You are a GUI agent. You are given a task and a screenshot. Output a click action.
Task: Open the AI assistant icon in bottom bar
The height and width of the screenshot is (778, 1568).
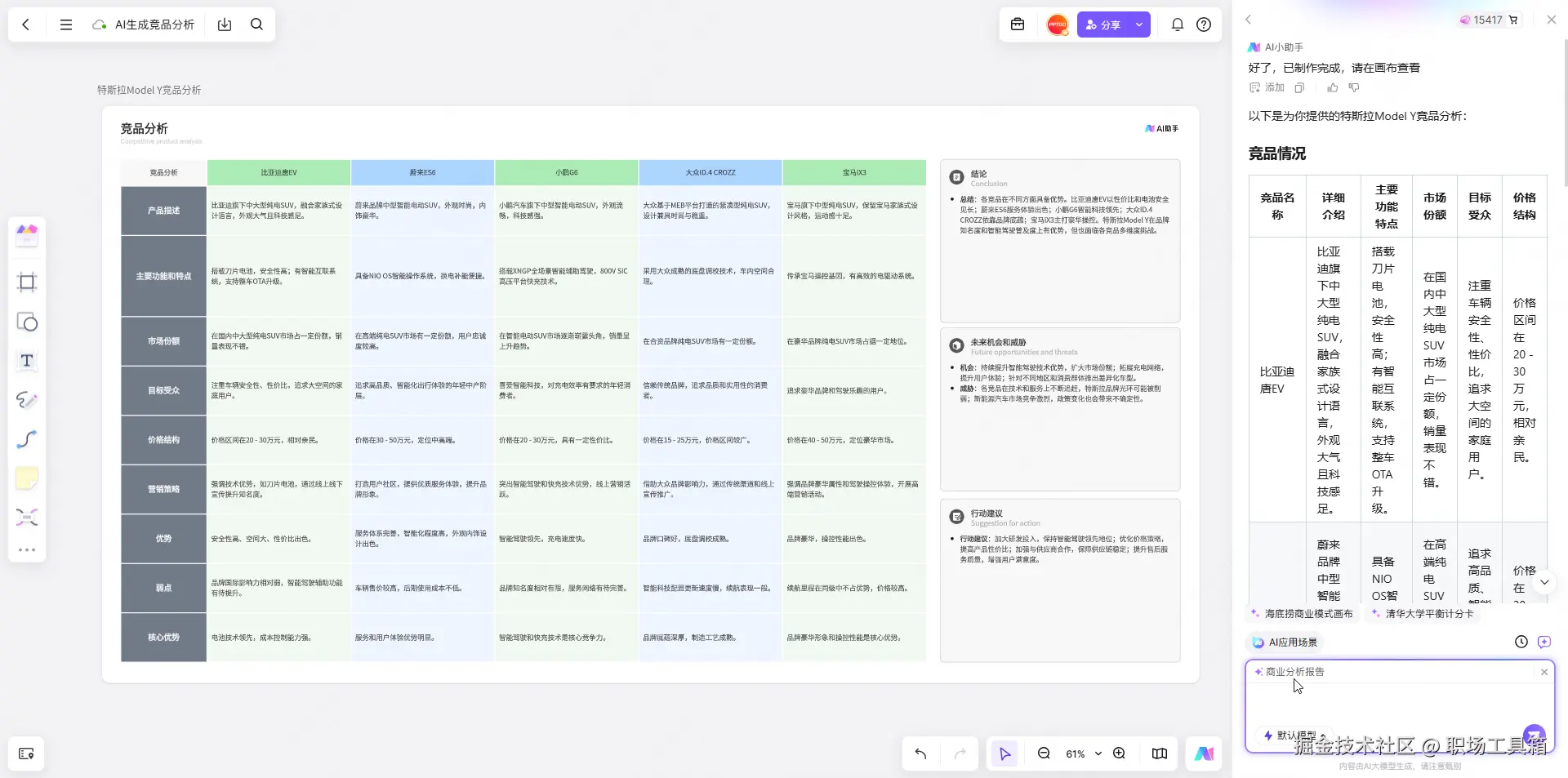[1204, 754]
